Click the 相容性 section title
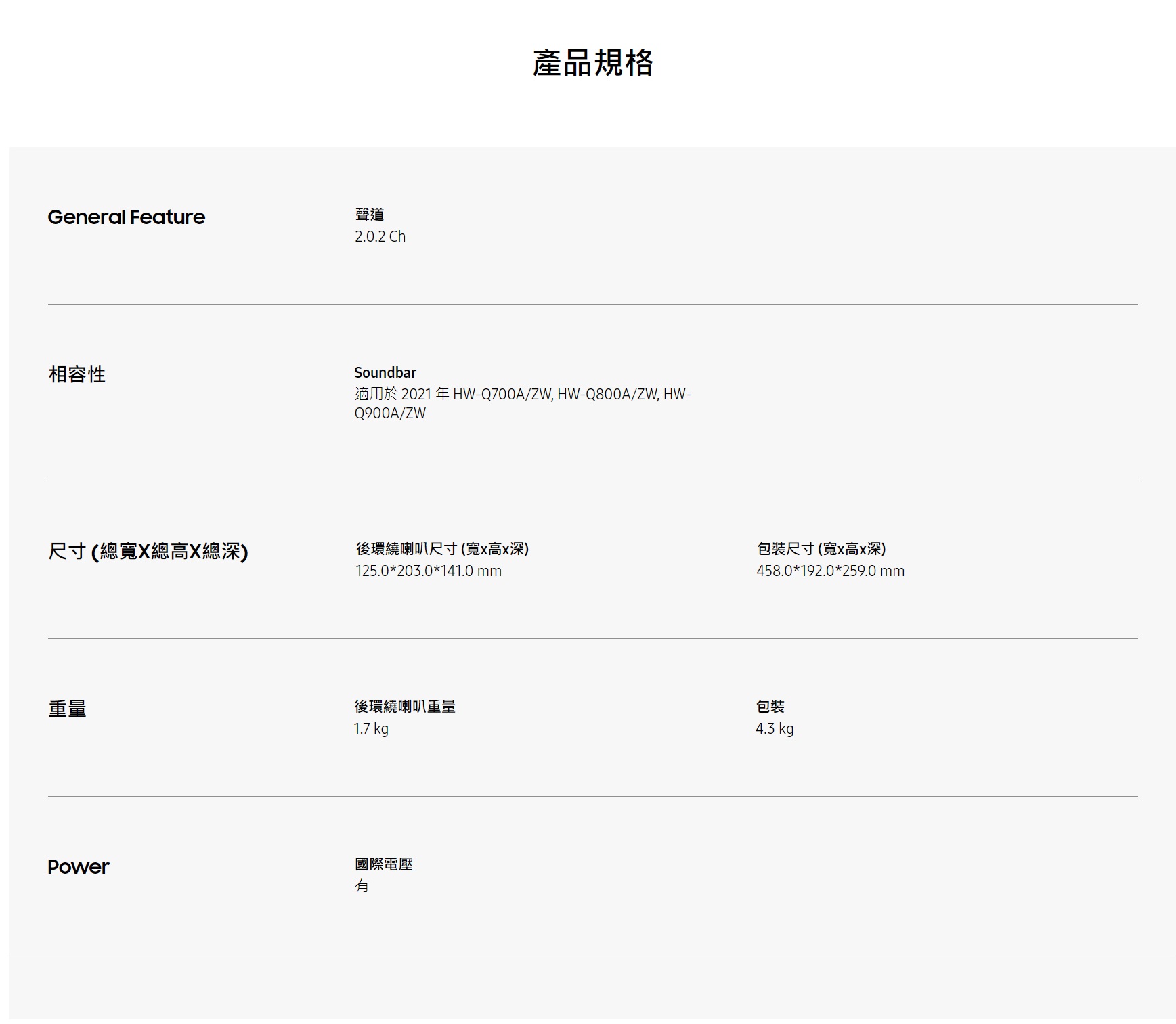This screenshot has width=1176, height=1024. (x=77, y=374)
